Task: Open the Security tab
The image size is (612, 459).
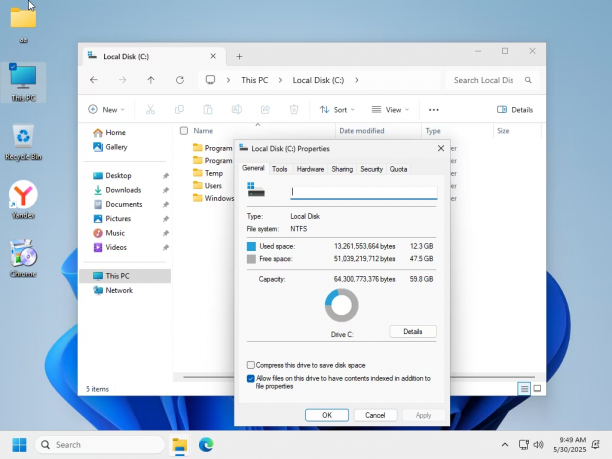Action: pyautogui.click(x=372, y=169)
